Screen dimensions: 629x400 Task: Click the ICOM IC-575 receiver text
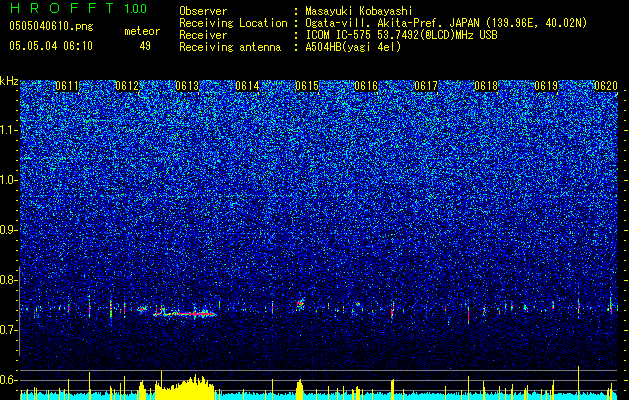[401, 35]
